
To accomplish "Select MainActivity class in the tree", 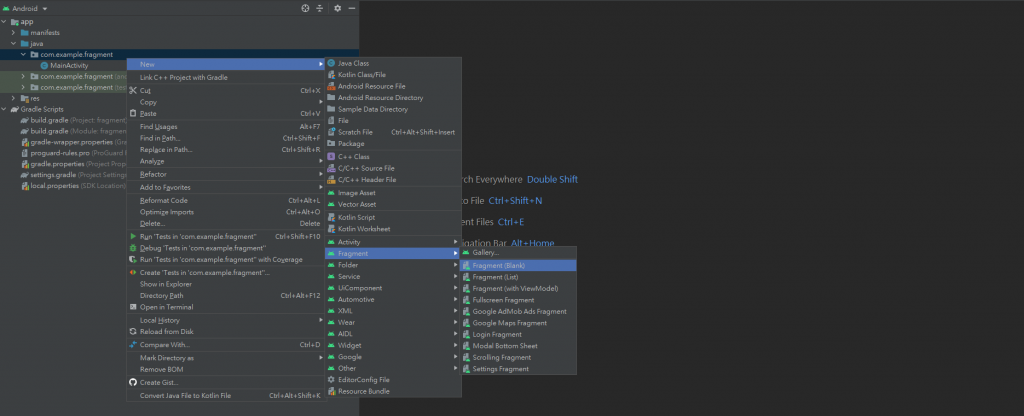I will 65,65.
